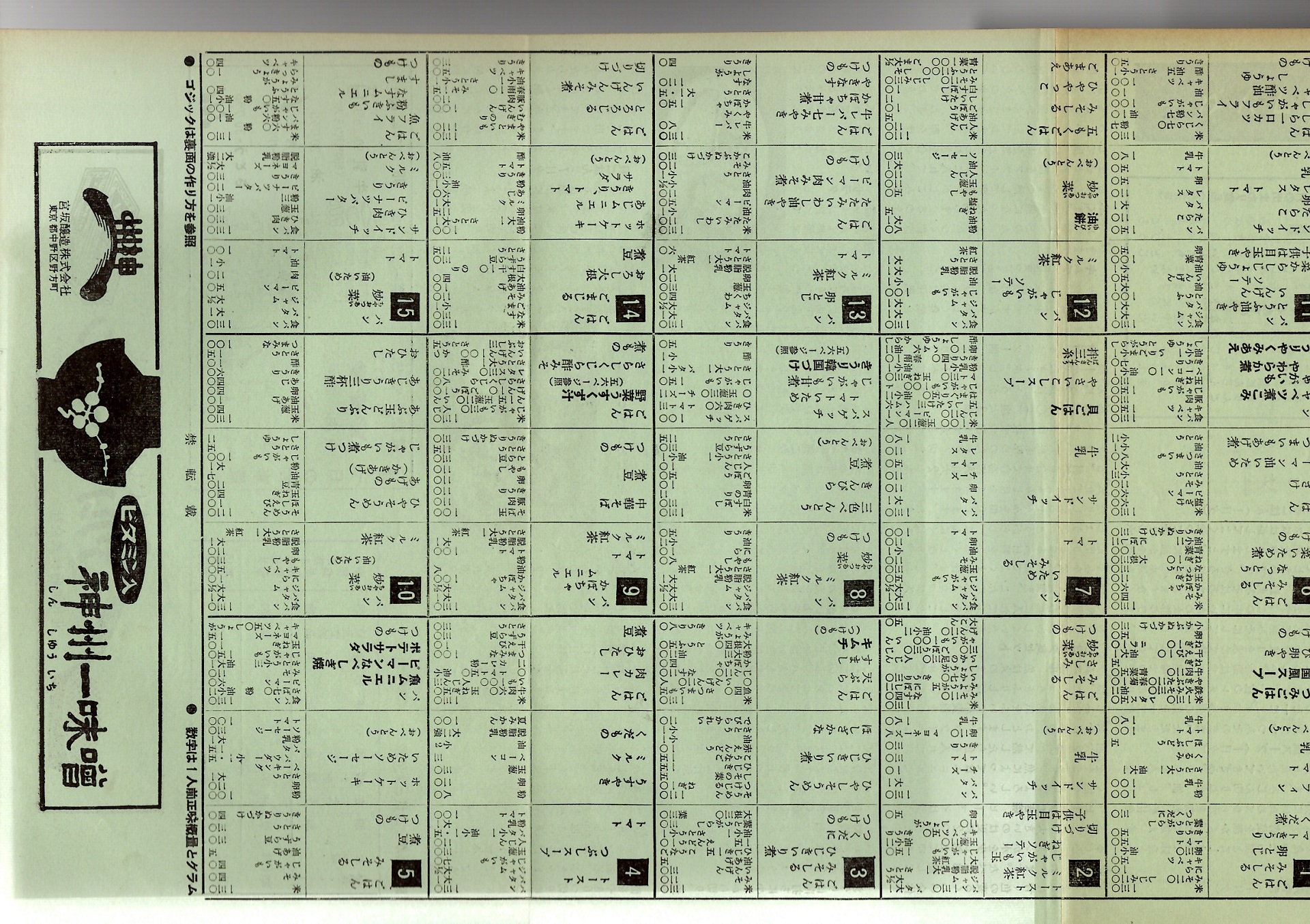Viewport: 1310px width, 924px height.
Task: Click the black day number 2 box
Action: point(1083,874)
